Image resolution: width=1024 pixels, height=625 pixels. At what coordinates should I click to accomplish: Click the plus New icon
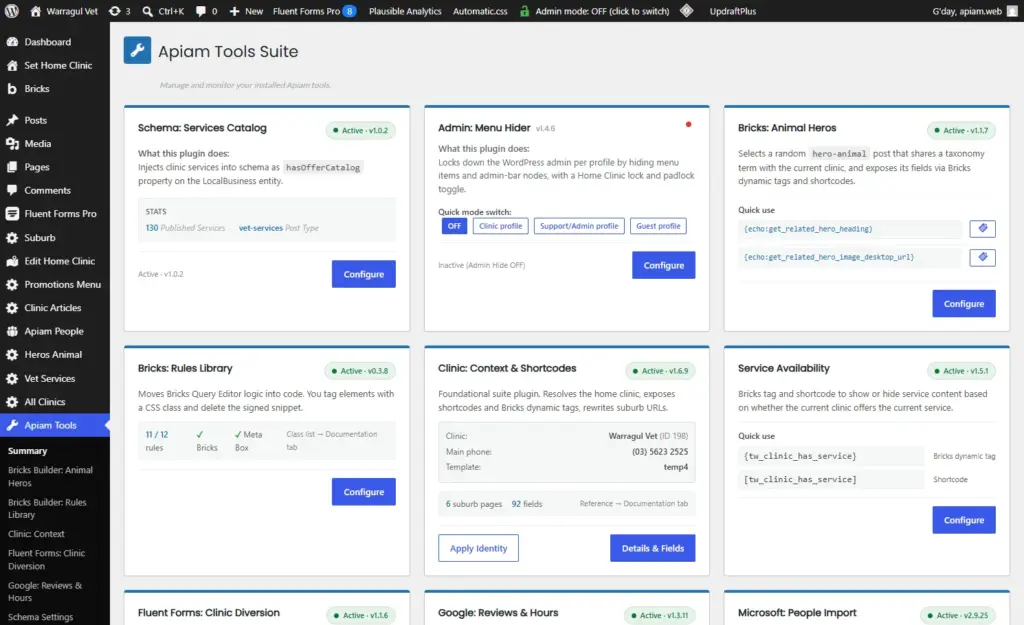point(234,11)
